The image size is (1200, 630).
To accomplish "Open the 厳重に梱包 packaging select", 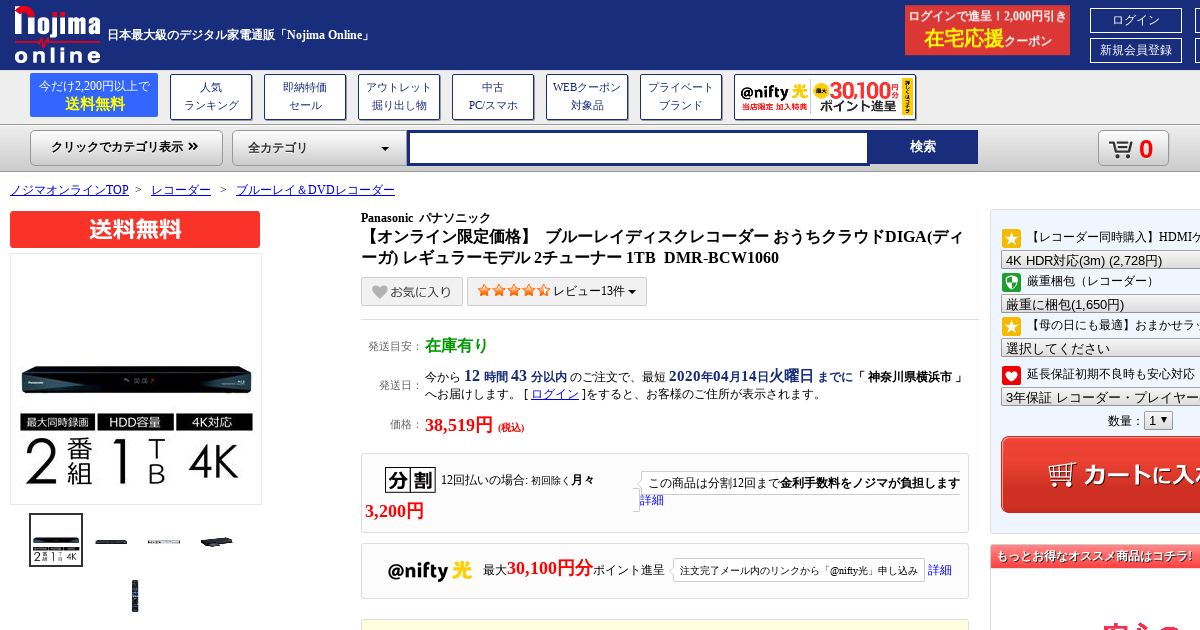I will click(x=1100, y=304).
